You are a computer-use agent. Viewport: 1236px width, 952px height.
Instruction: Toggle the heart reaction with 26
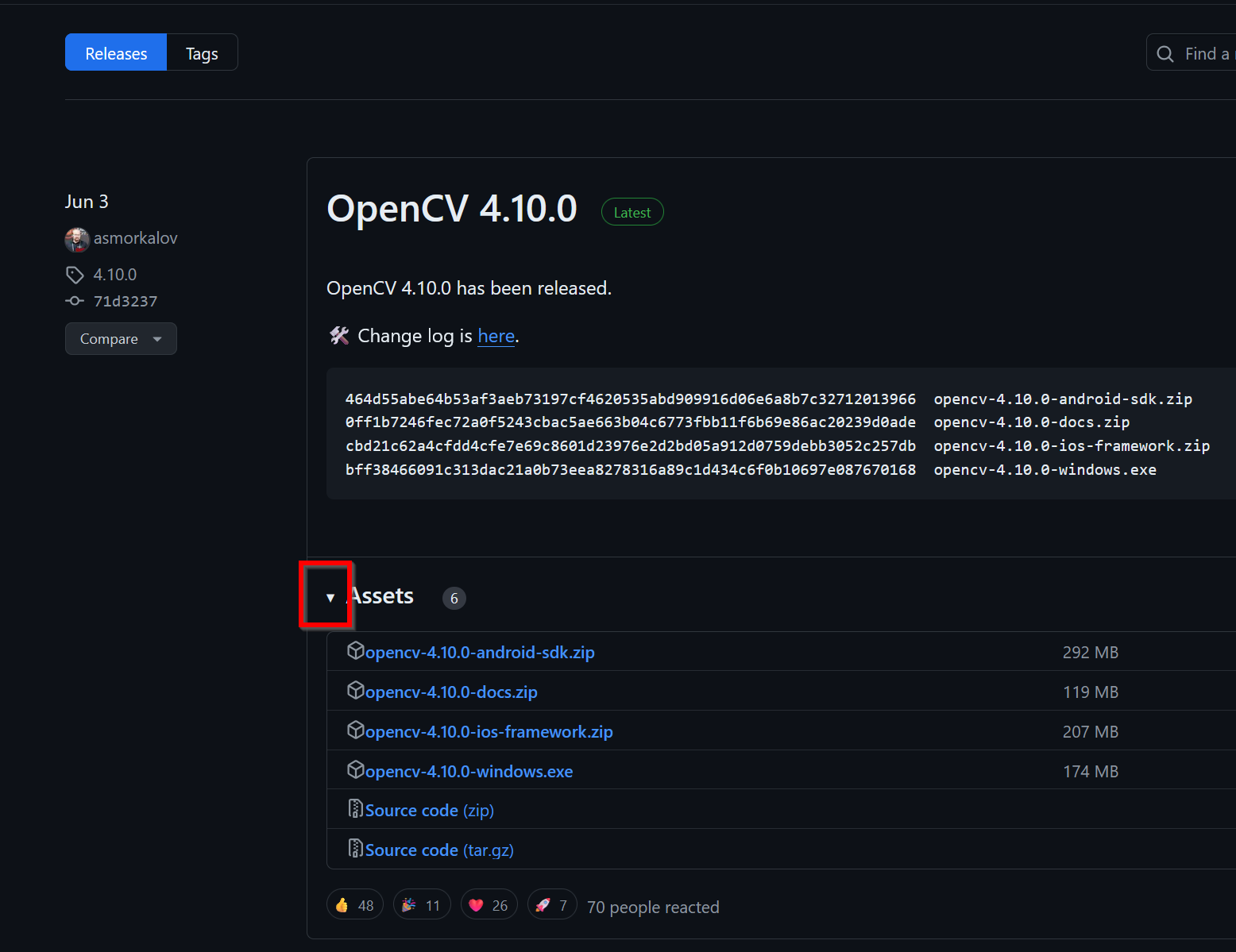pyautogui.click(x=489, y=904)
